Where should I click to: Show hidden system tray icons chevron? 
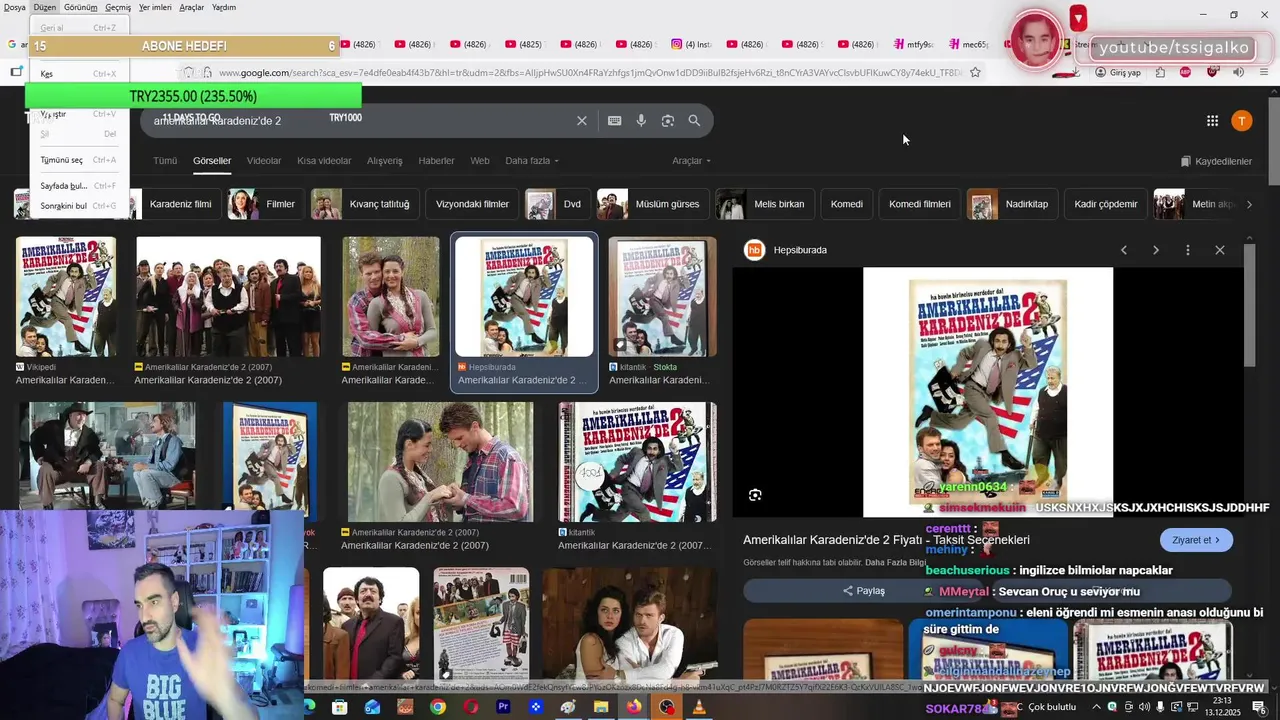(x=1097, y=707)
